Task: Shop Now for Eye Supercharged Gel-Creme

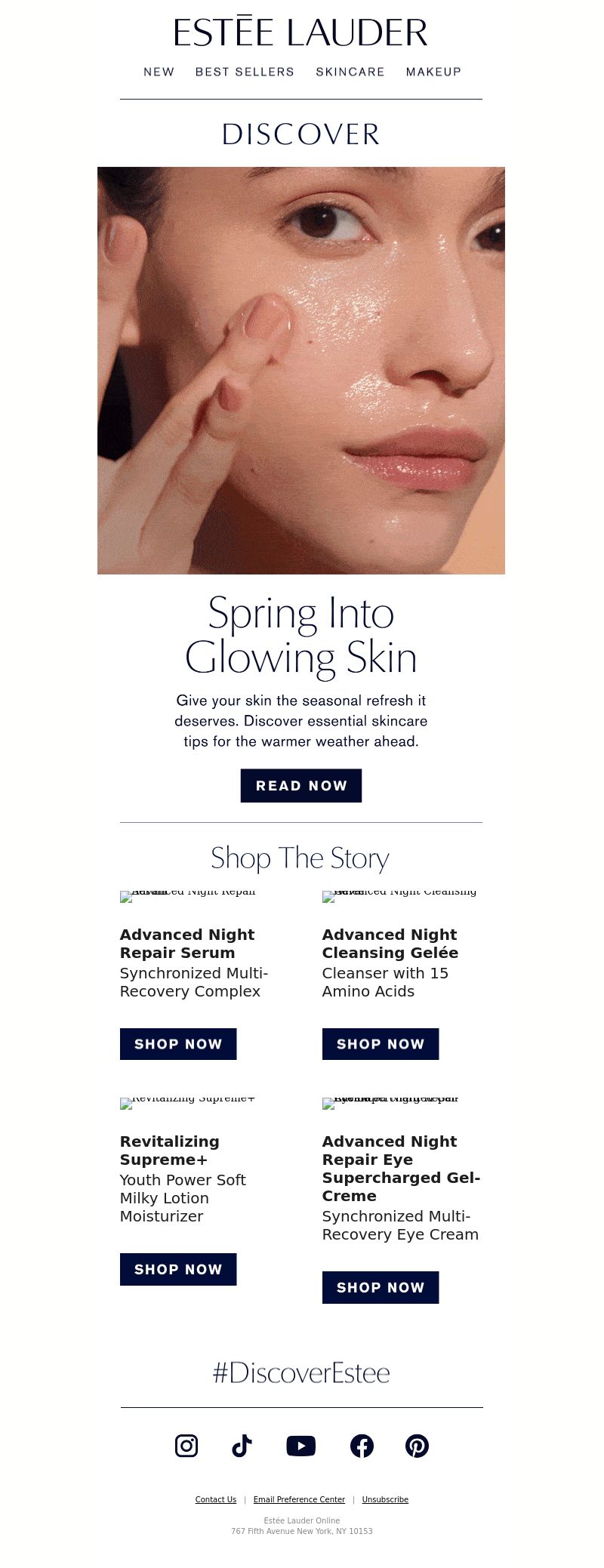Action: click(x=381, y=1287)
